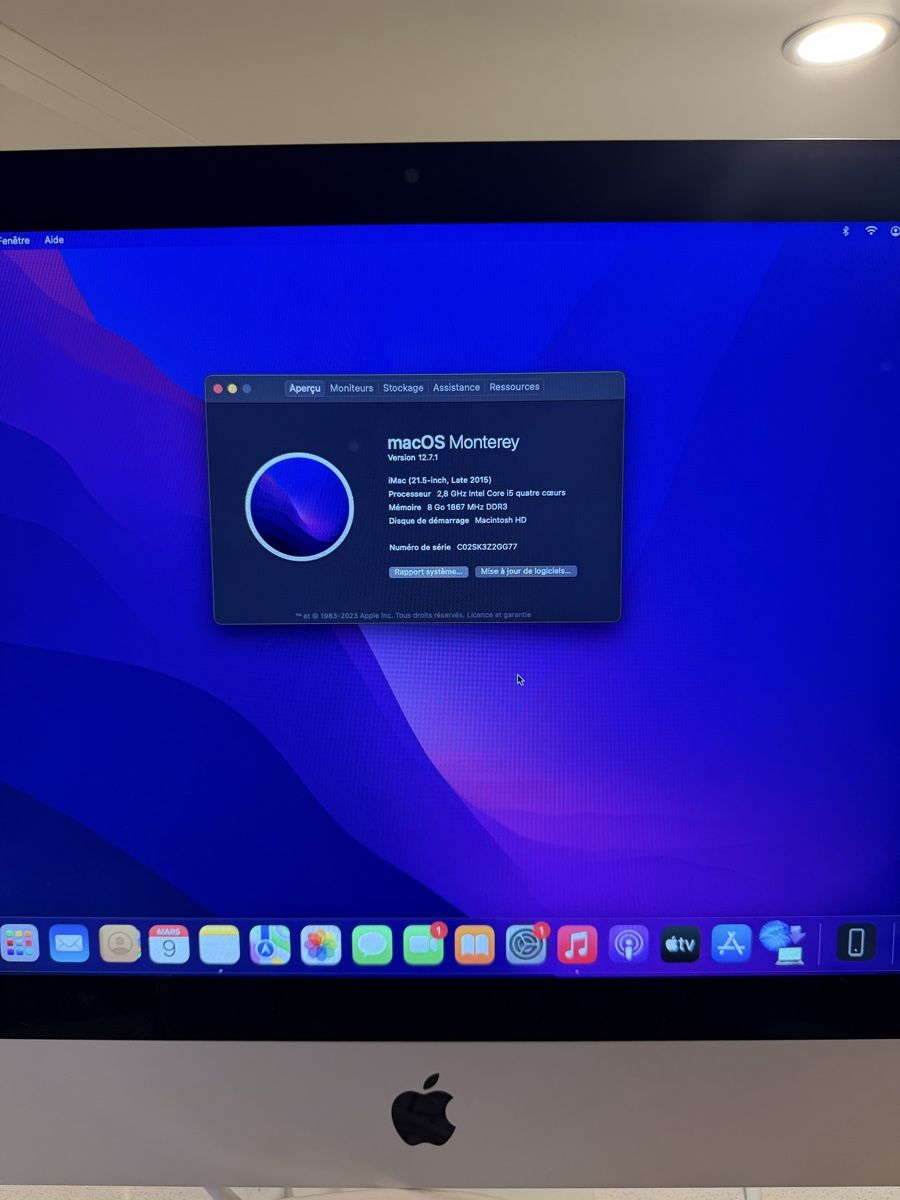Viewport: 900px width, 1200px height.
Task: Select the Aperçu tab
Action: (x=305, y=388)
